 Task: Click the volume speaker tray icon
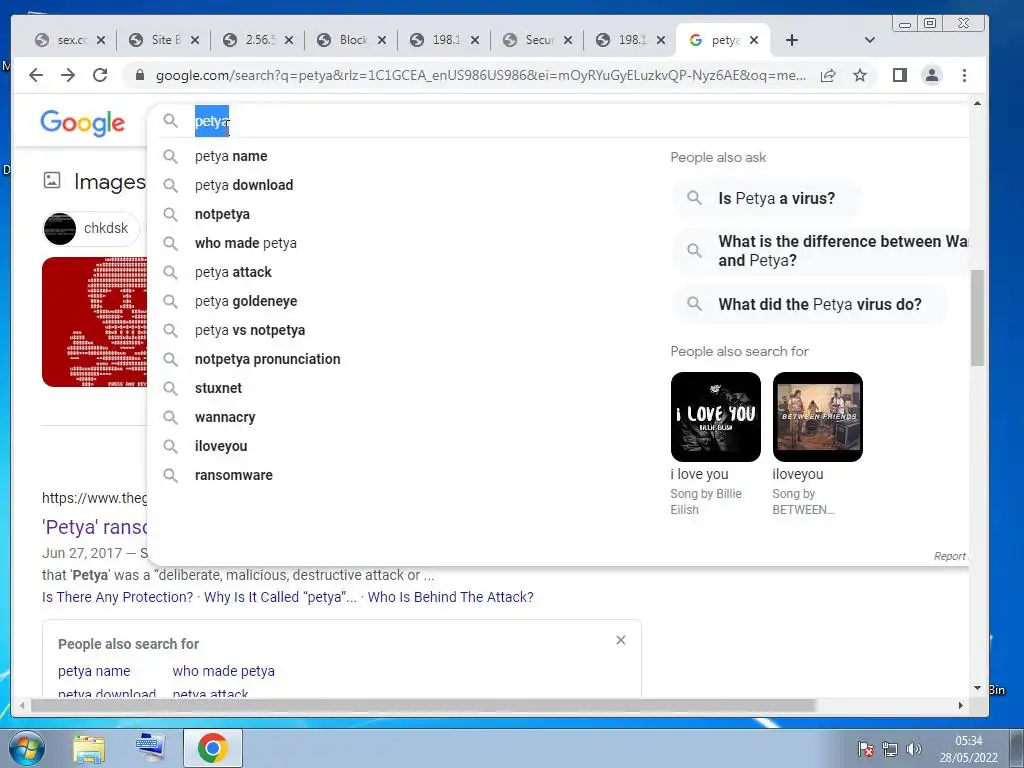(x=914, y=749)
